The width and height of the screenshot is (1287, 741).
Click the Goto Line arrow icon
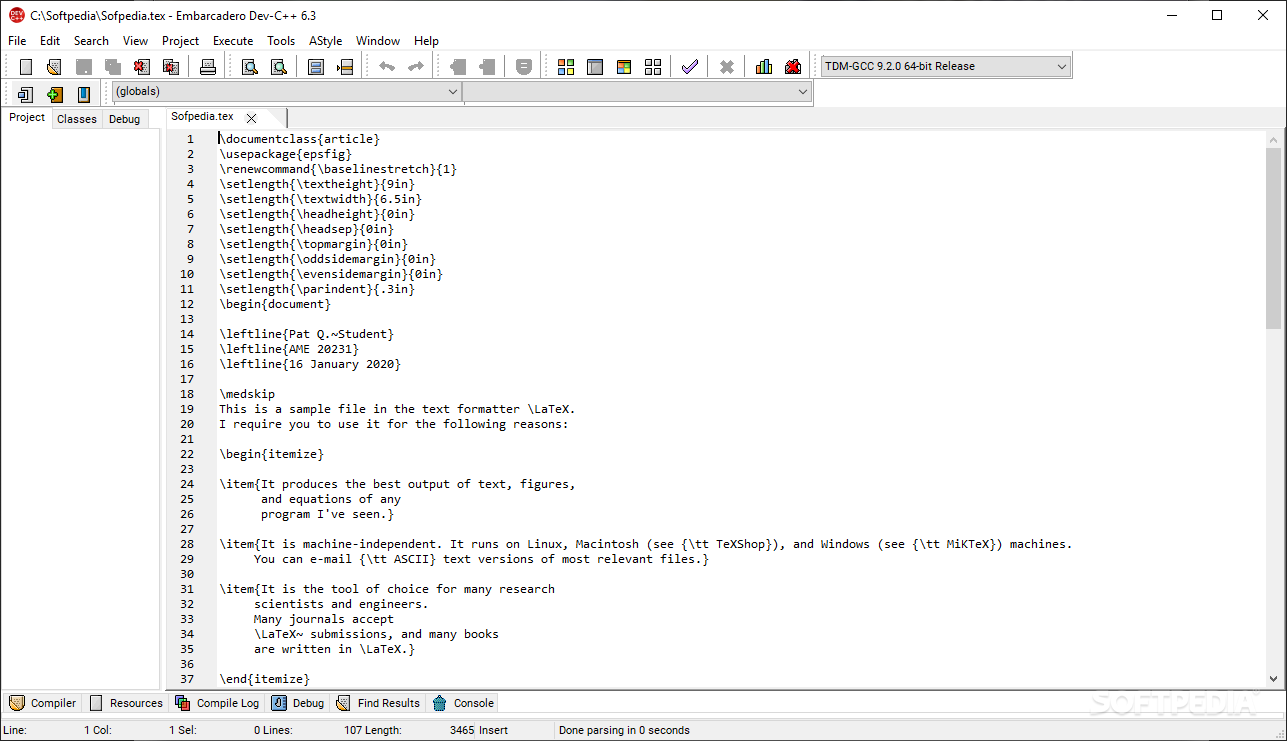click(345, 67)
